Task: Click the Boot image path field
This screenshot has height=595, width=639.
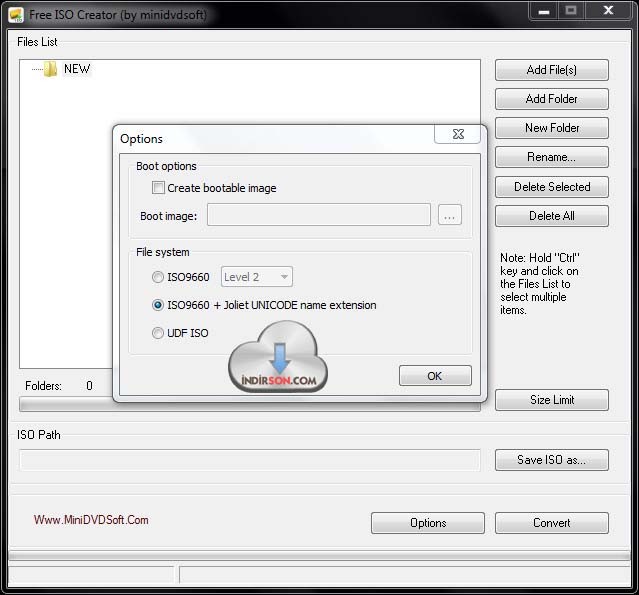Action: (x=319, y=215)
